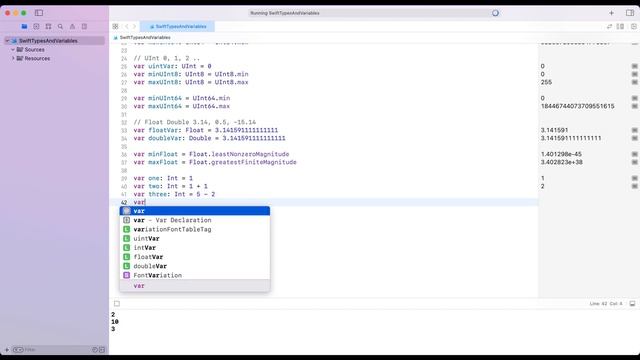The image size is (640, 360).
Task: Click line 'var minUInt64 = UInt64.min'
Action: pyautogui.click(x=182, y=98)
